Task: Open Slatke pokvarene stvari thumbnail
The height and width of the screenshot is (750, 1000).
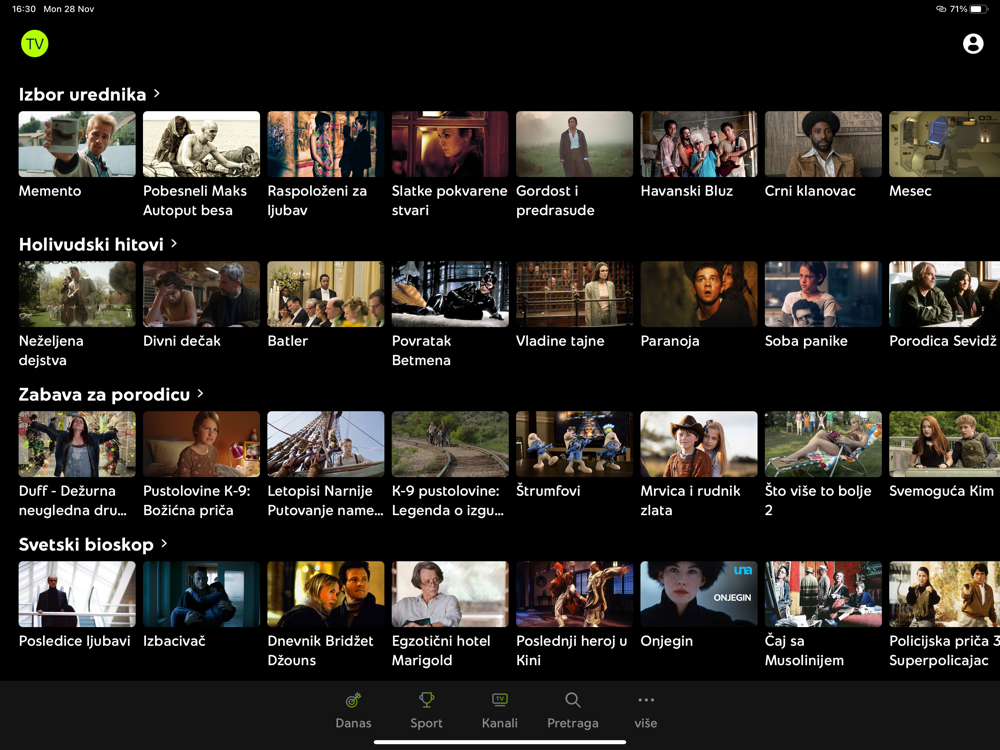Action: coord(450,144)
